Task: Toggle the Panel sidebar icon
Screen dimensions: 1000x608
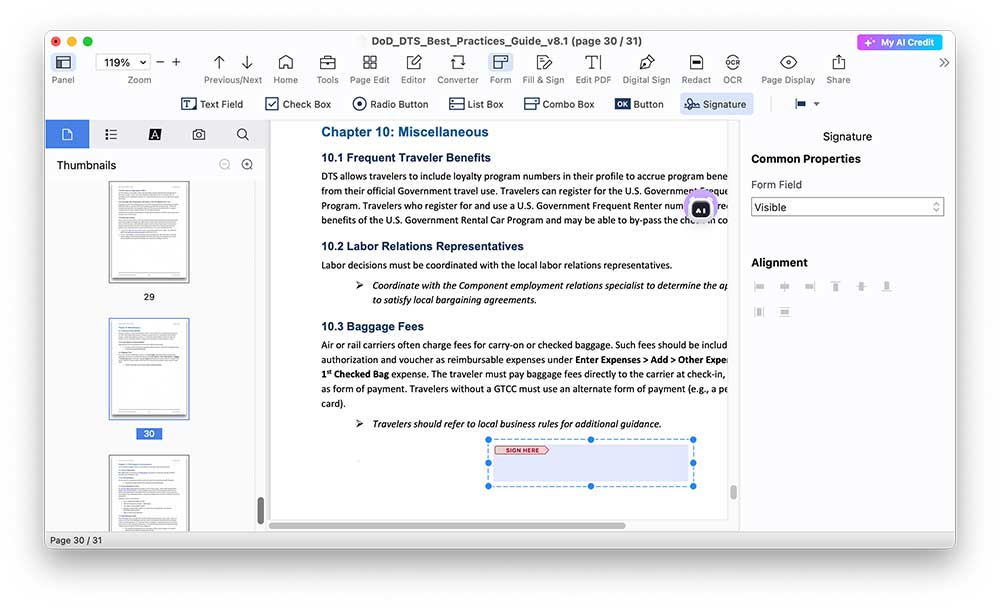Action: [63, 63]
